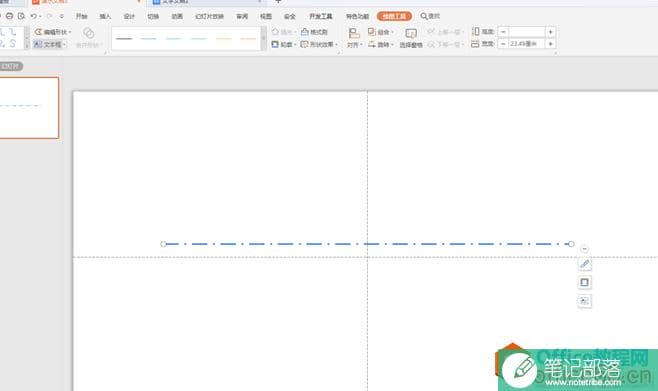Viewport: 658px width, 391px height.
Task: Click the 格式刷 (Format Painter) button
Action: coord(314,32)
